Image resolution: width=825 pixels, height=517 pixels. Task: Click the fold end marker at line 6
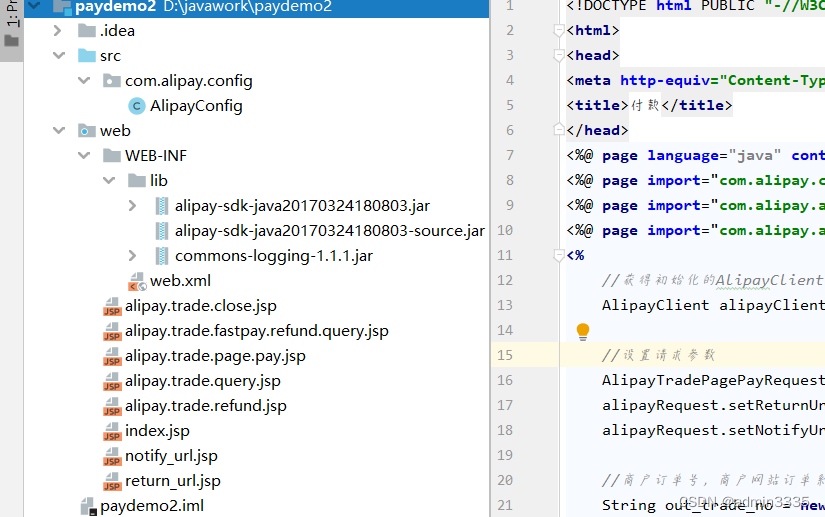point(559,129)
